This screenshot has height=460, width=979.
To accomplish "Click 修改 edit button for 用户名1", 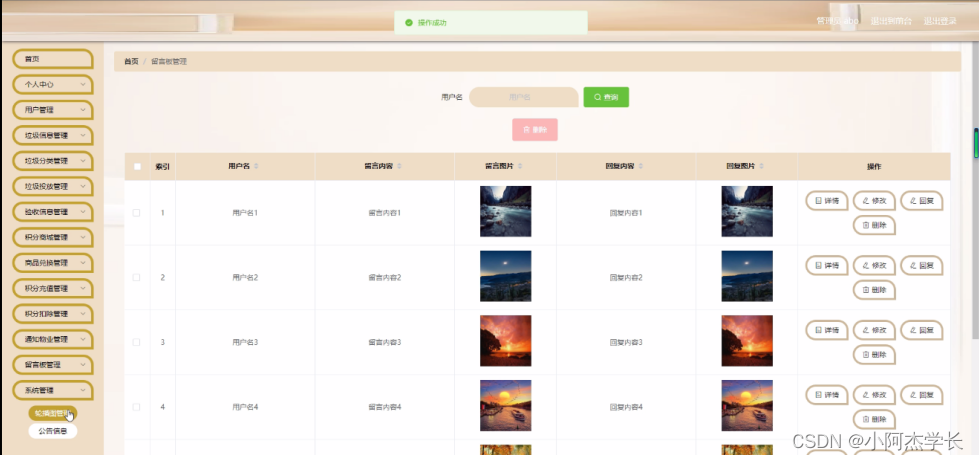I will pos(874,201).
